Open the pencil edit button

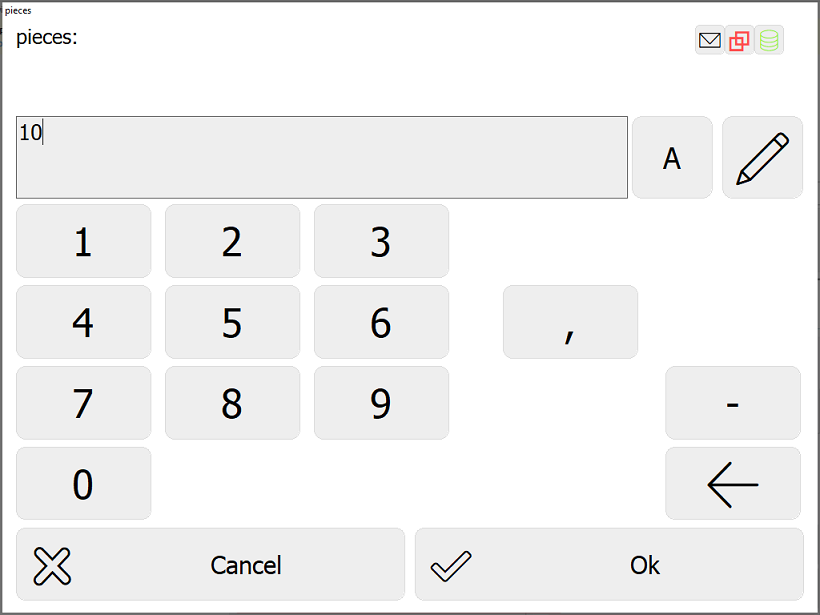click(x=762, y=157)
